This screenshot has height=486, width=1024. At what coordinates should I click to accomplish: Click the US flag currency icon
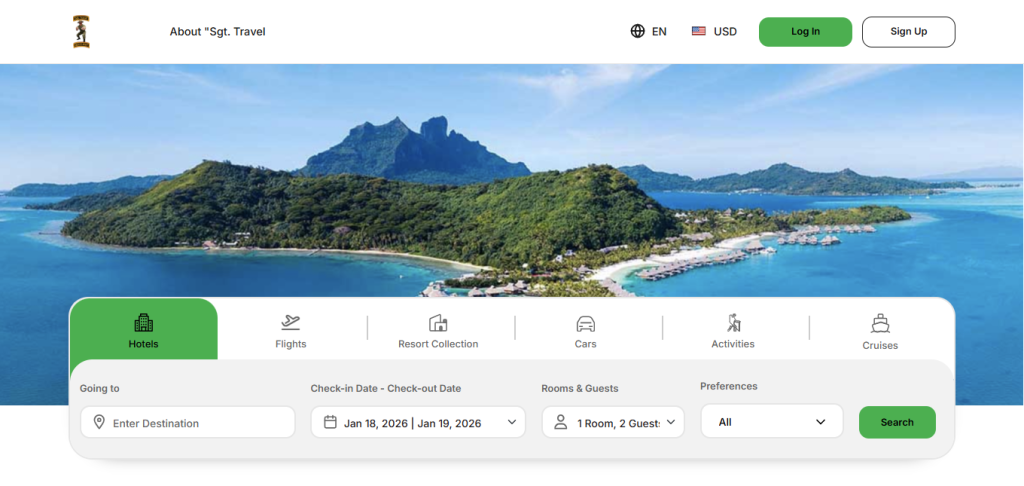tap(698, 31)
